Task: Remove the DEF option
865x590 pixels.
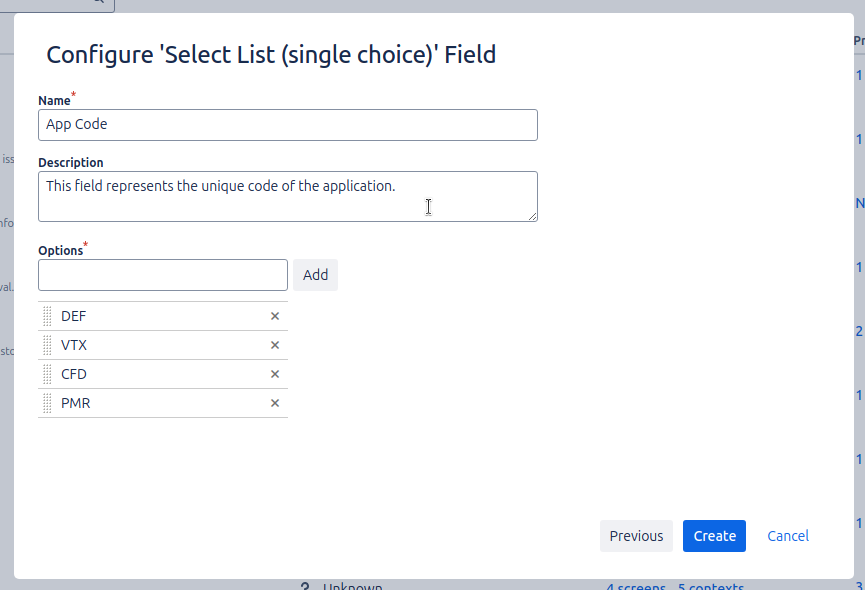Action: (x=275, y=316)
